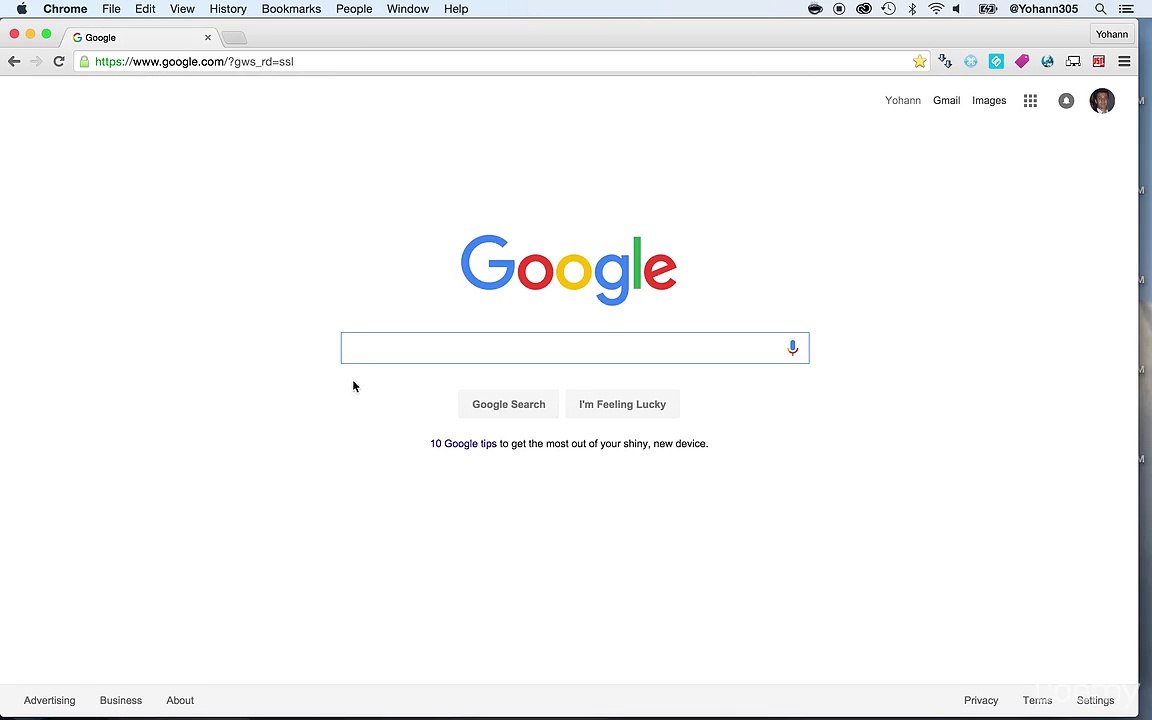Click the Google logo
This screenshot has width=1152, height=720.
(569, 270)
